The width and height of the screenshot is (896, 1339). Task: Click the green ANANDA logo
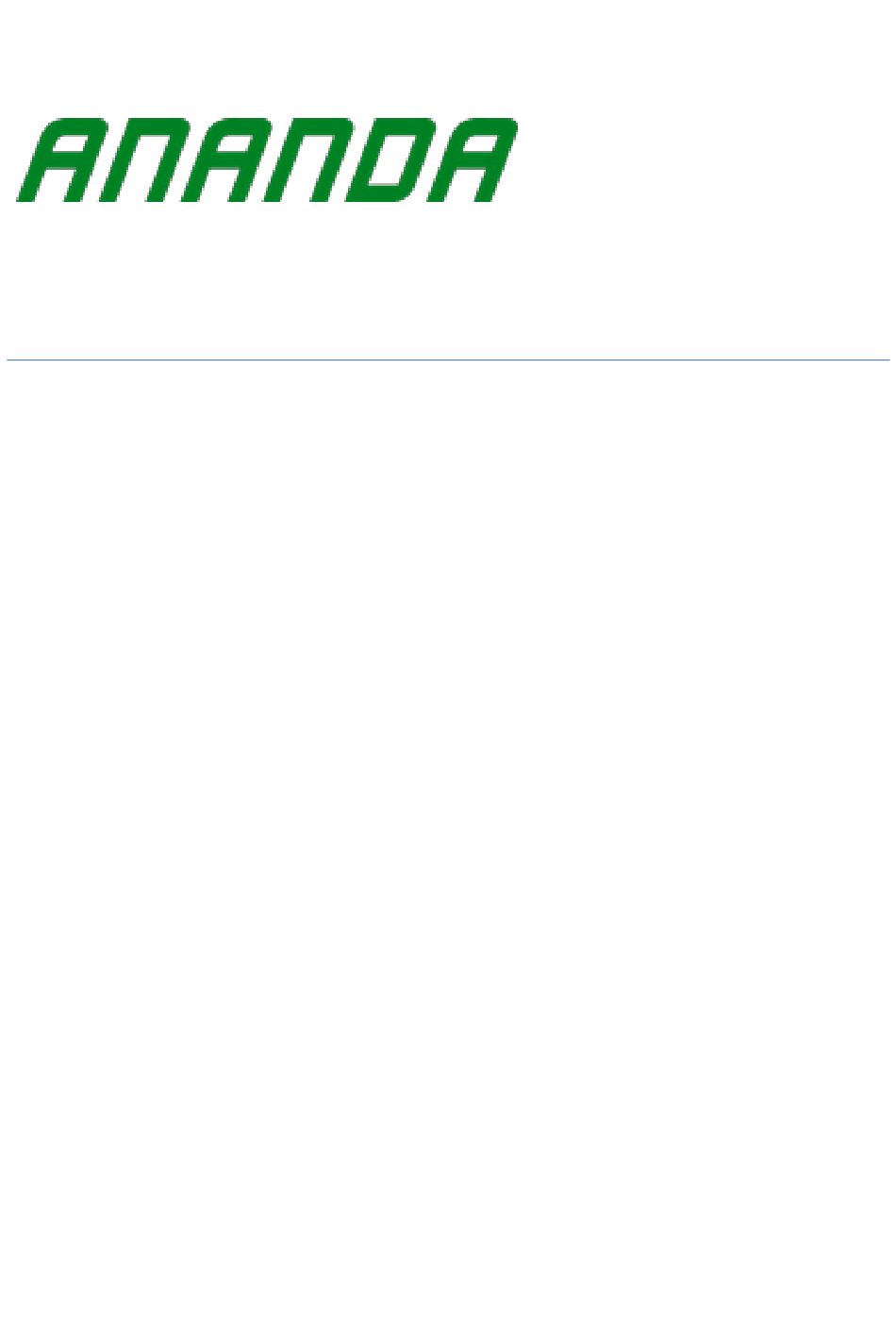[x=266, y=160]
